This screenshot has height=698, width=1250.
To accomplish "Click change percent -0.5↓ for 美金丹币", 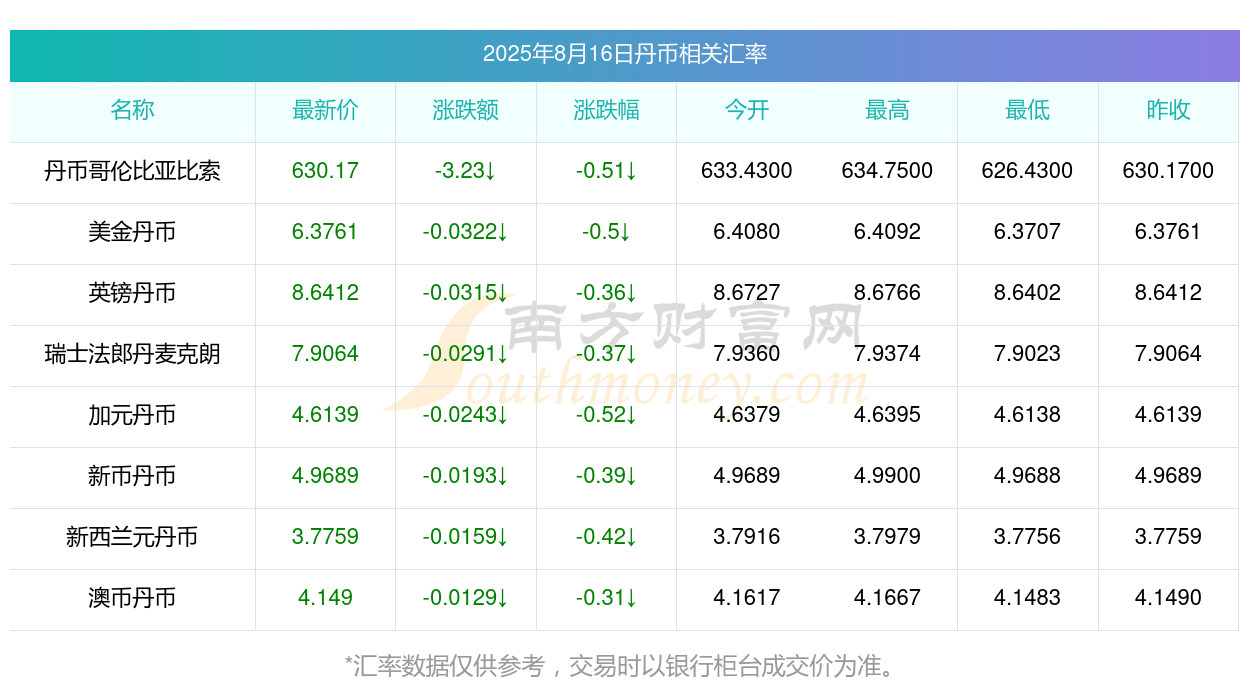I will pos(607,232).
